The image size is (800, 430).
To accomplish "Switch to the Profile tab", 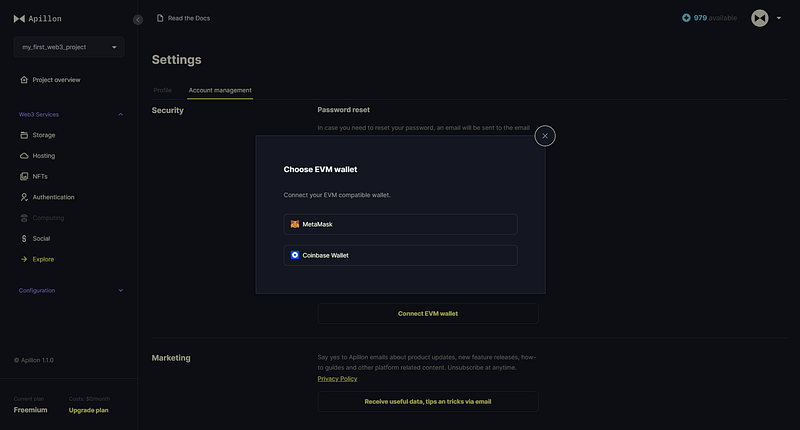I will point(163,90).
